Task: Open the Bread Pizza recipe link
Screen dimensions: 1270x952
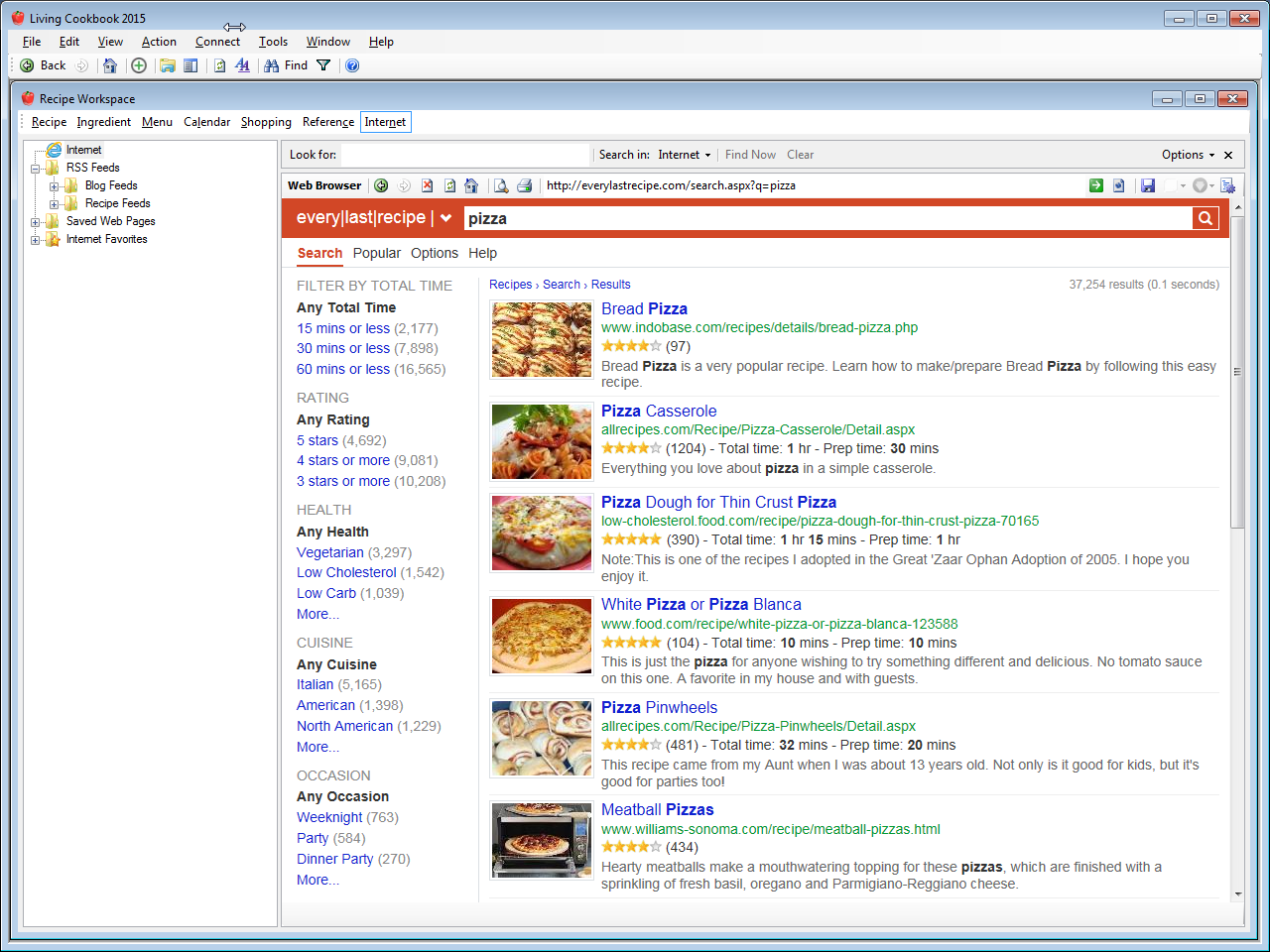Action: [x=644, y=308]
